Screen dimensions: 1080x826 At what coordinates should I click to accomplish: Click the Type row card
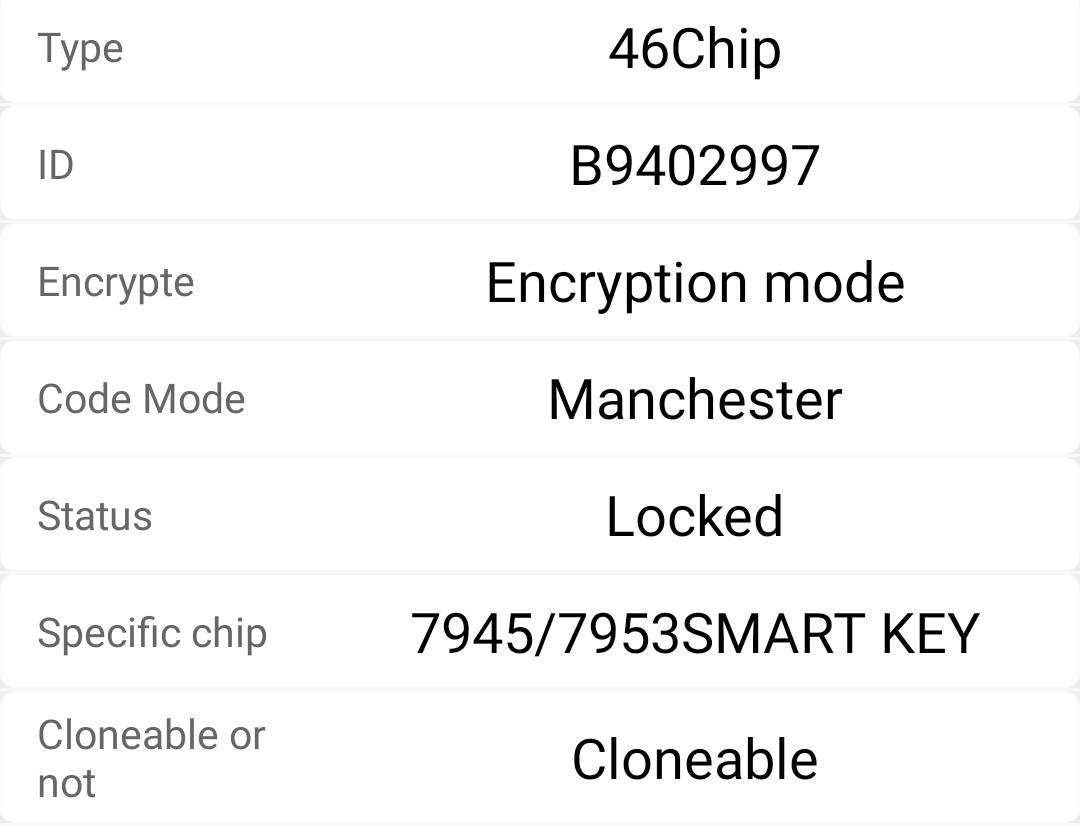coord(540,51)
